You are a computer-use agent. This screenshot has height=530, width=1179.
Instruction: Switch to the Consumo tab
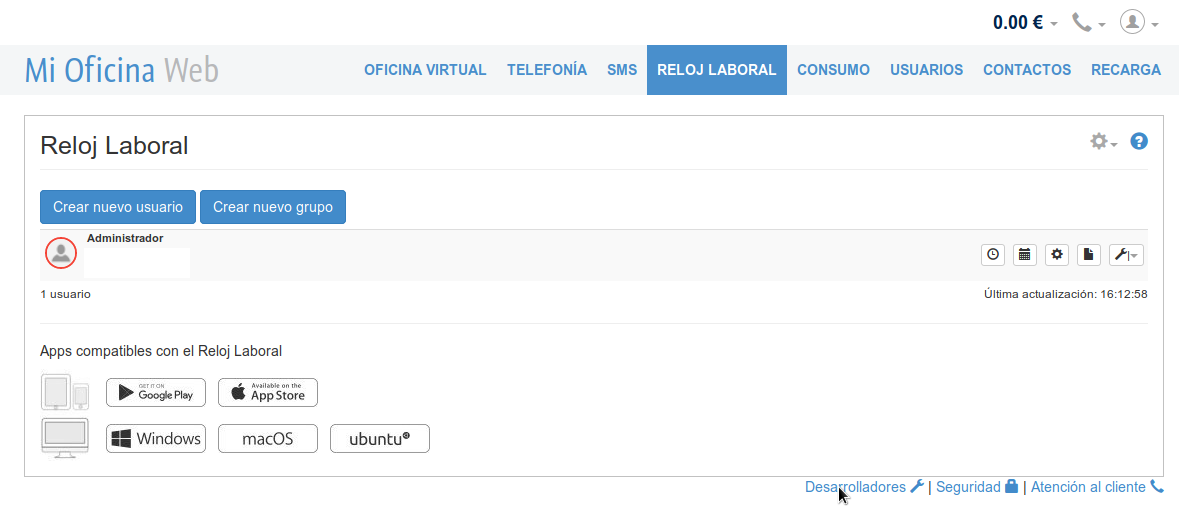[833, 70]
